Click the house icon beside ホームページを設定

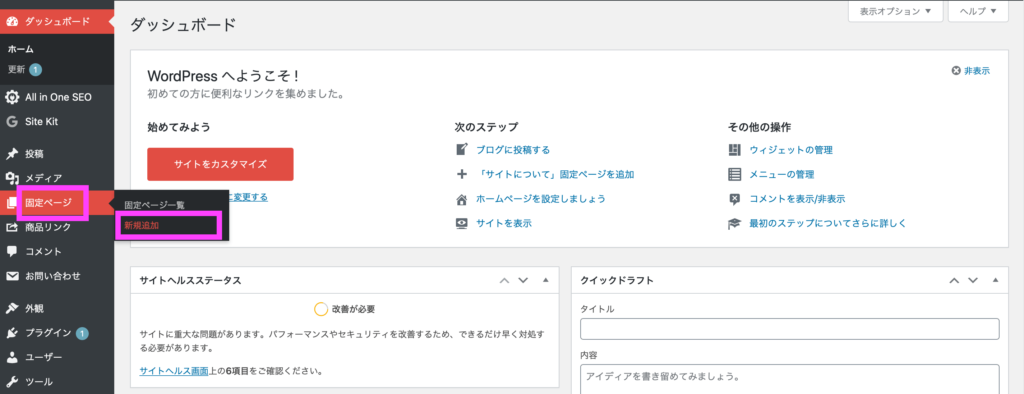click(462, 199)
